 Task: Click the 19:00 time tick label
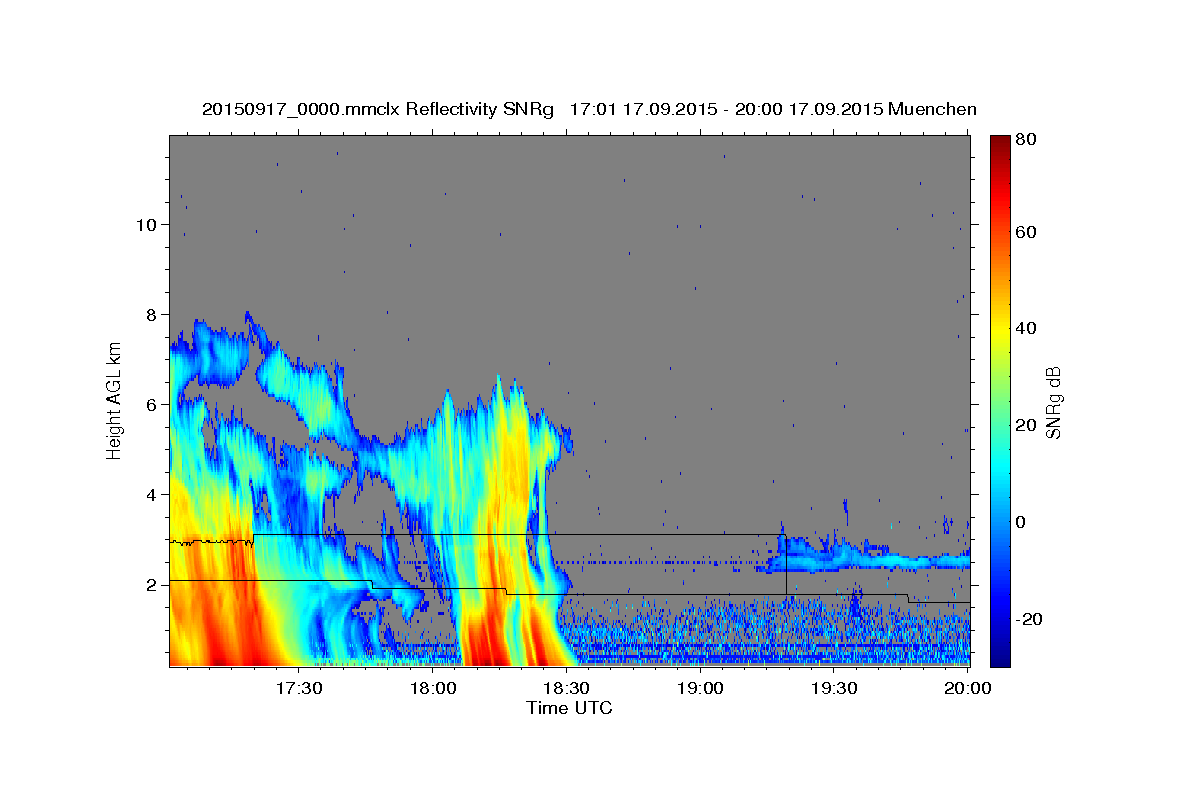click(700, 688)
